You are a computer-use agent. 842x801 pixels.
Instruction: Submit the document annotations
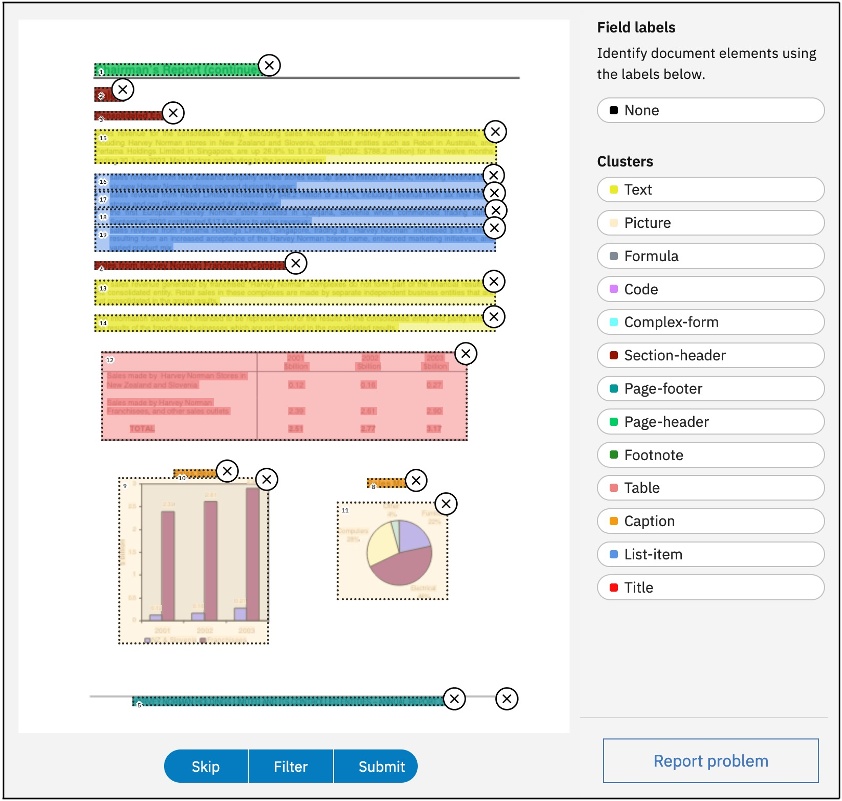(x=377, y=766)
